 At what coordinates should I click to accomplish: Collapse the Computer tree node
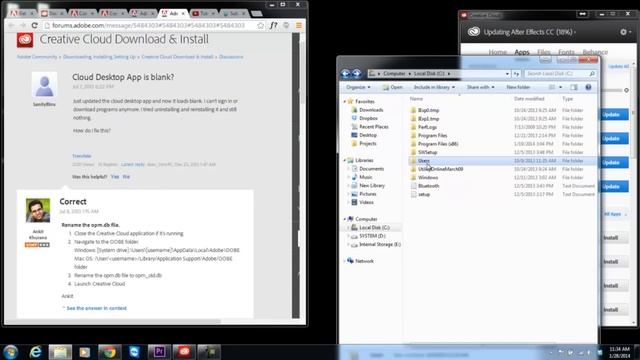pos(344,219)
